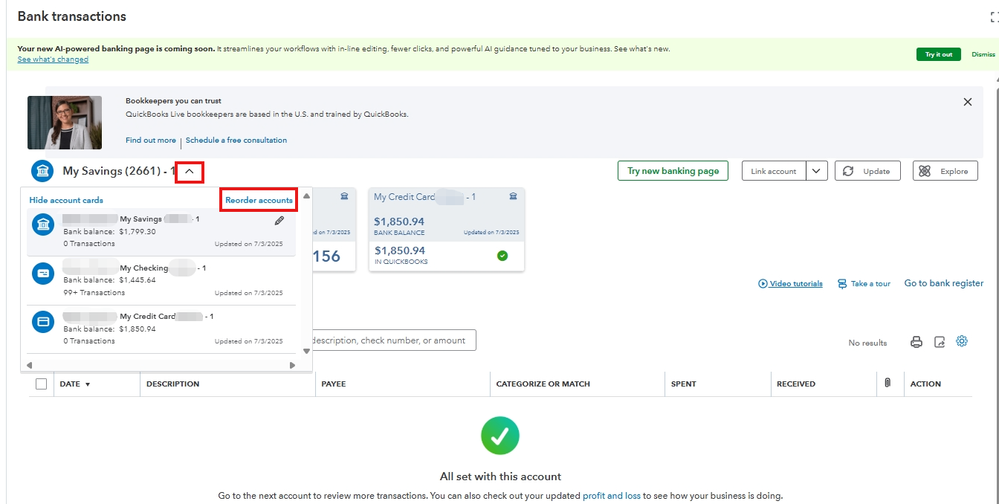Click the Find out more link
Viewport: 999px width, 504px height.
(x=150, y=140)
